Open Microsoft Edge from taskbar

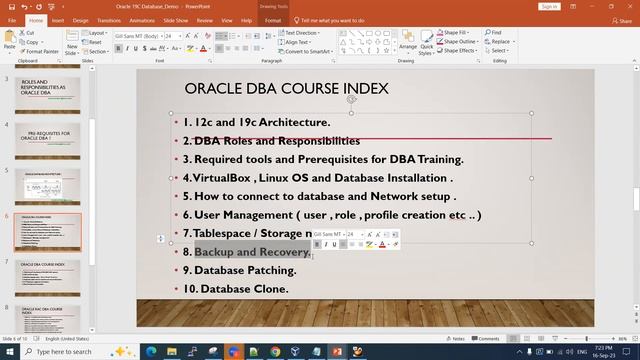point(151,351)
